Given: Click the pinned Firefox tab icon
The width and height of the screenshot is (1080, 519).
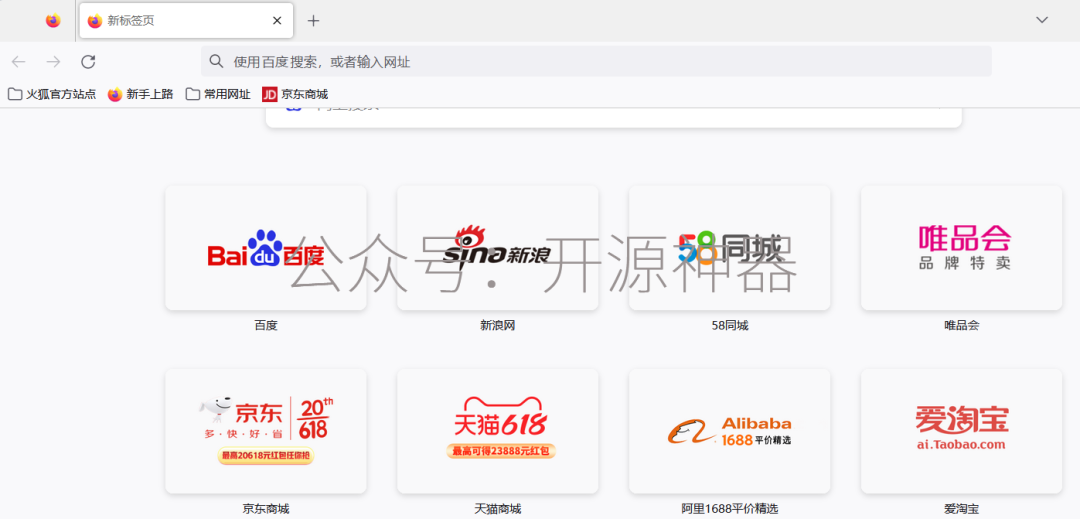Looking at the screenshot, I should [x=53, y=21].
